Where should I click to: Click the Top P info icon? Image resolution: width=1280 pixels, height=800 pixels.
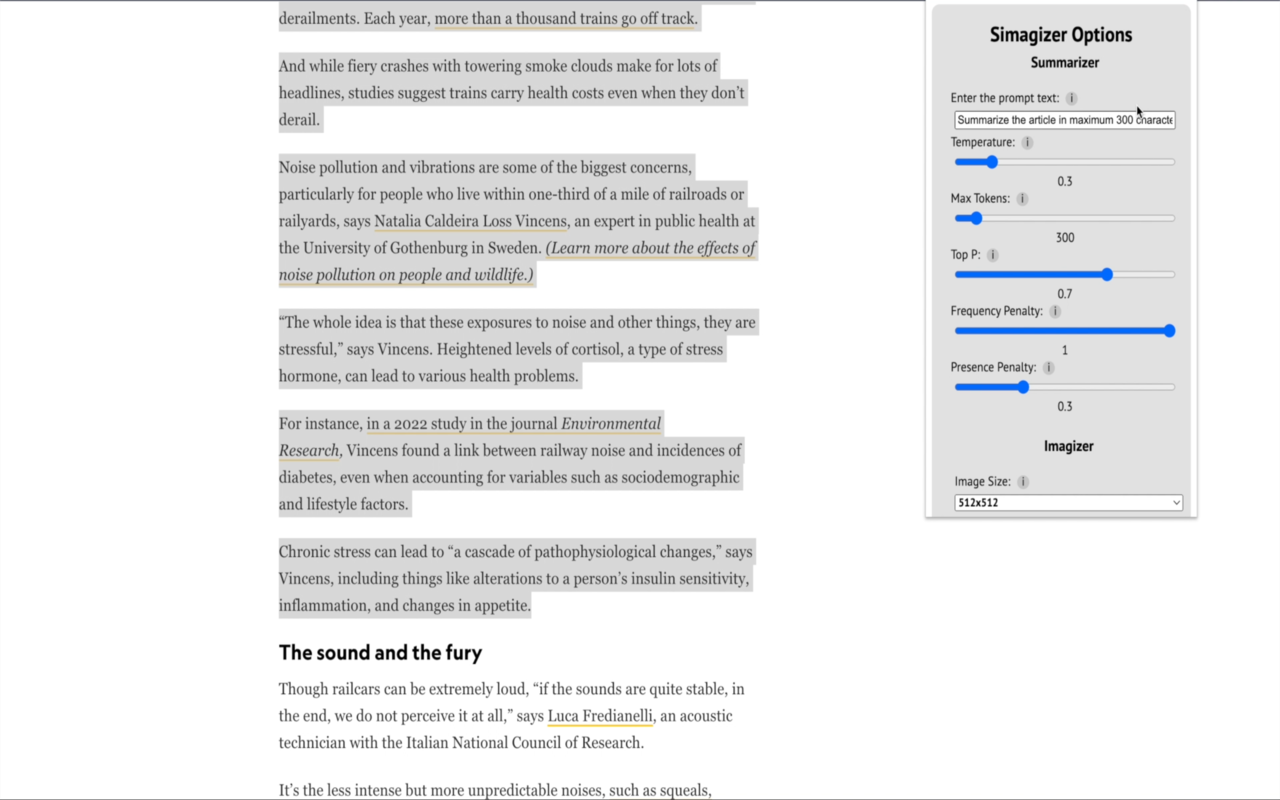(992, 255)
